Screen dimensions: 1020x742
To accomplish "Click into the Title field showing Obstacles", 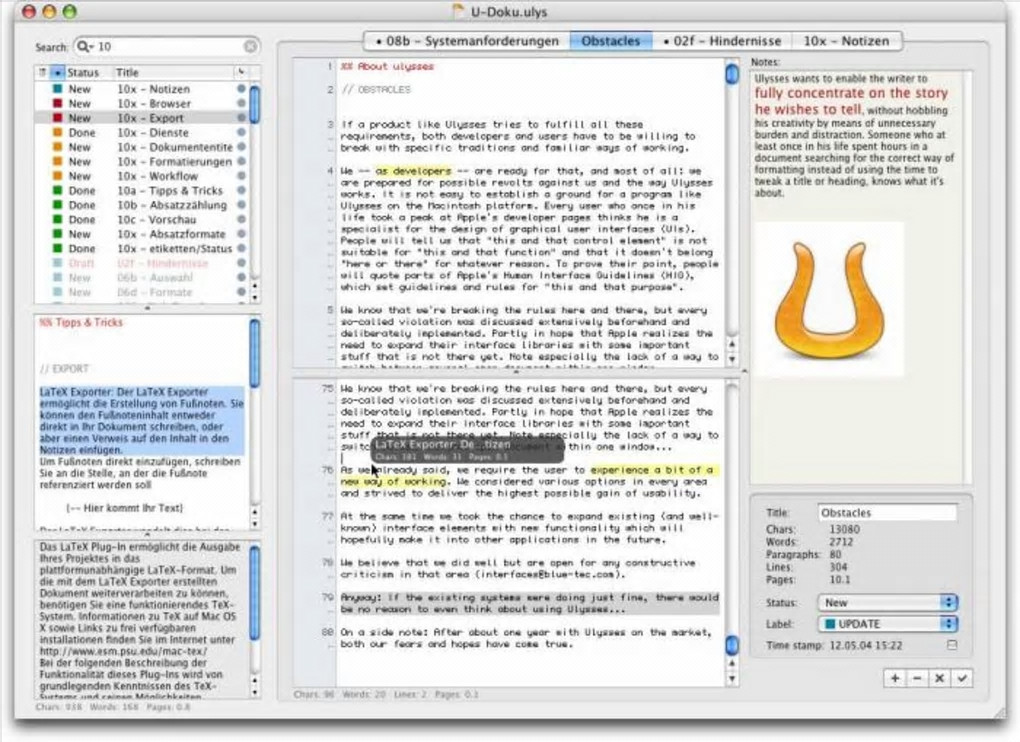I will pos(887,512).
